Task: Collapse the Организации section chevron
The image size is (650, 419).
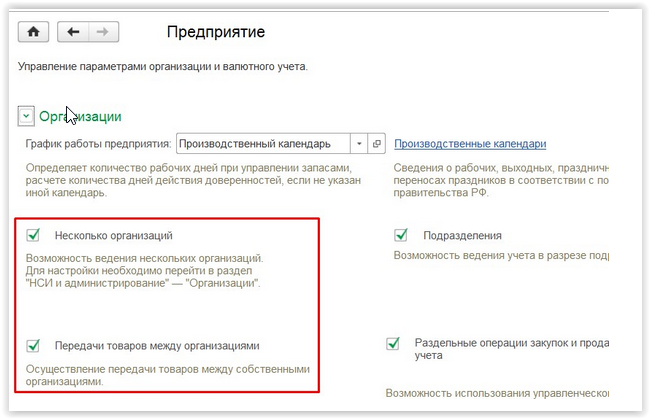Action: 26,117
